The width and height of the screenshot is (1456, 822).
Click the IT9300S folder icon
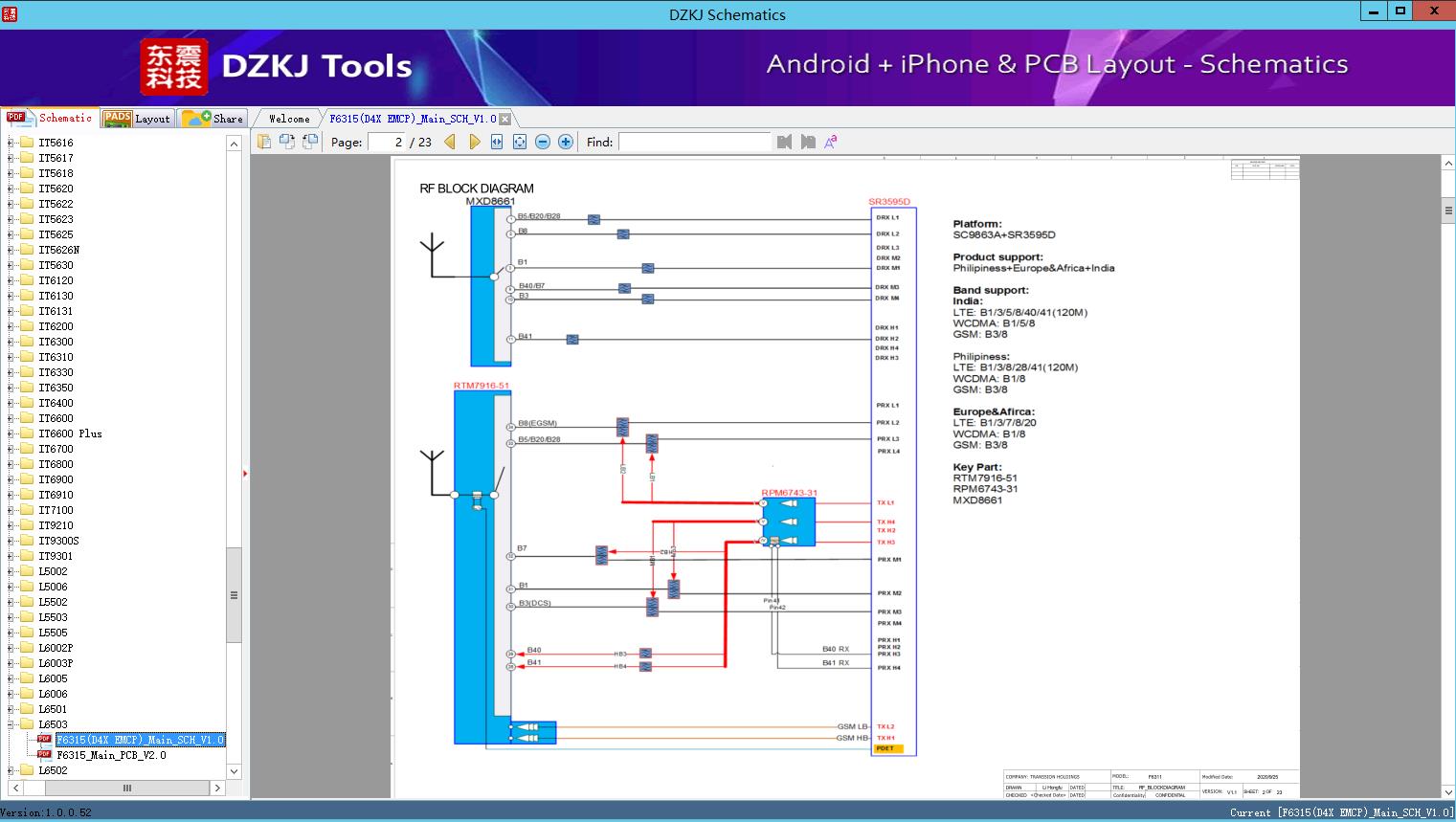(27, 541)
